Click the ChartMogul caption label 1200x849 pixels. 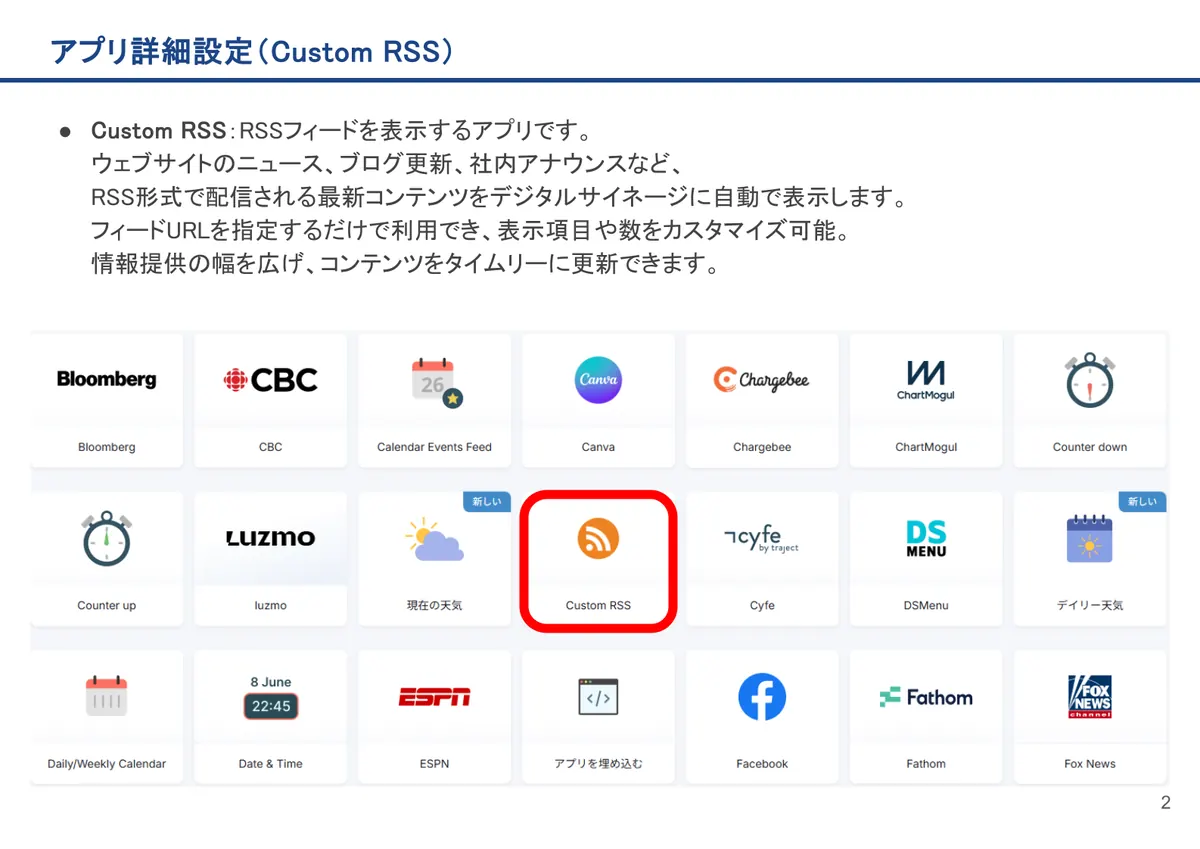coord(926,447)
